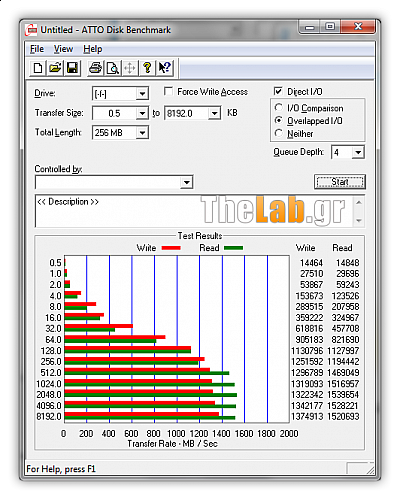Screen dimensions: 400x500
Task: Click the yellow question mark About icon
Action: click(x=147, y=68)
